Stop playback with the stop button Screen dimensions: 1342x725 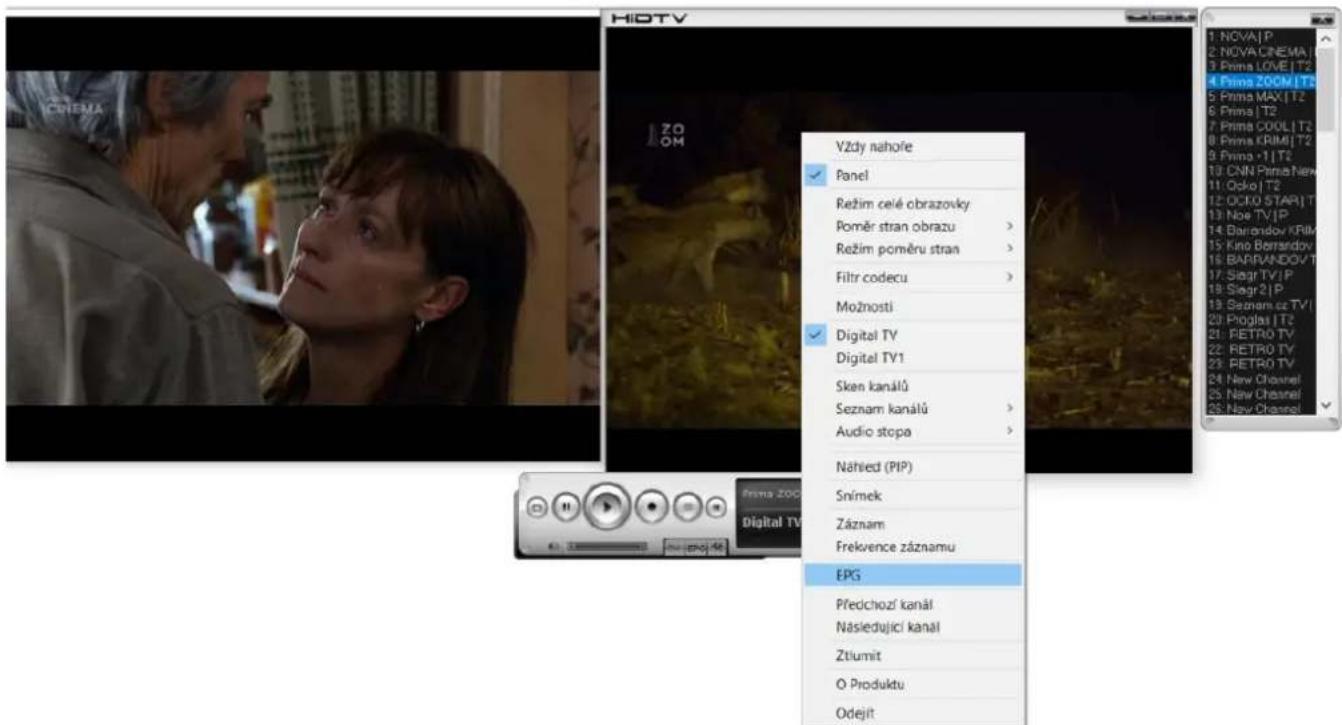pos(686,508)
